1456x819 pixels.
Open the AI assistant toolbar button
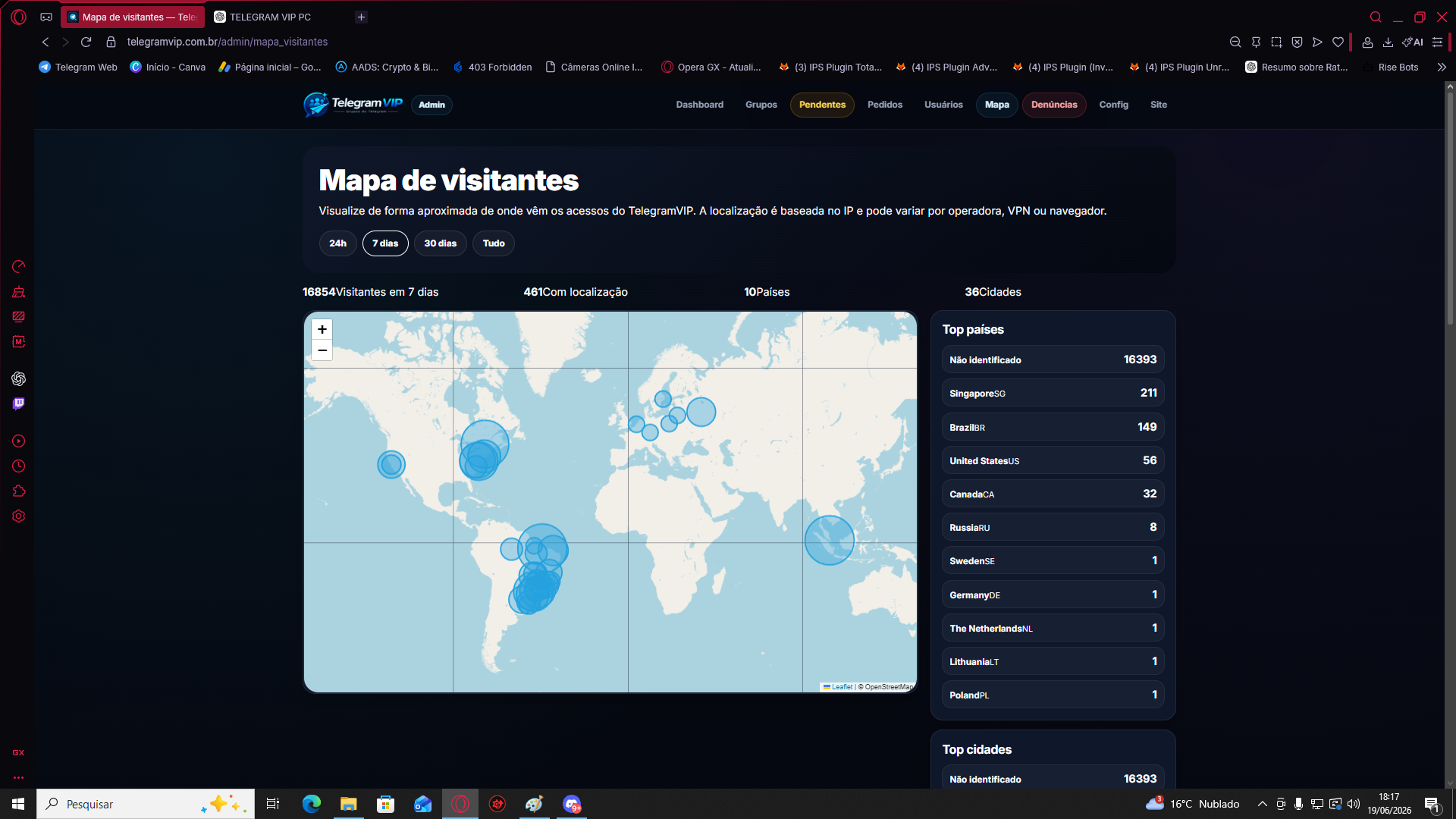[1412, 42]
